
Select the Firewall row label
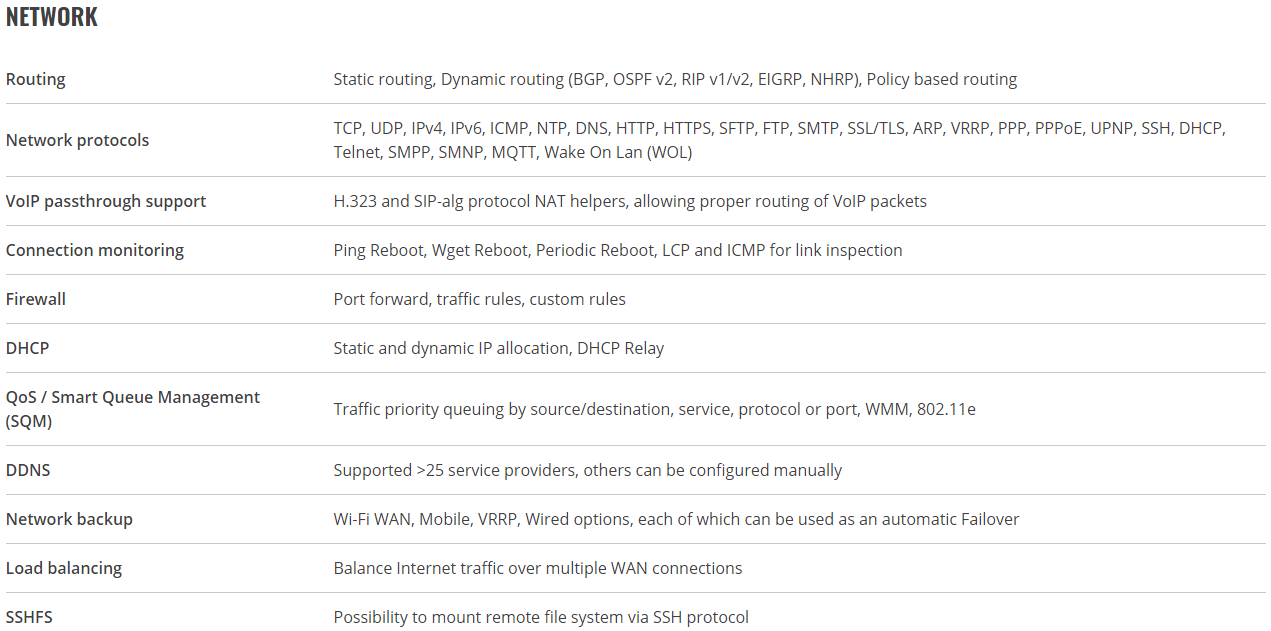36,299
